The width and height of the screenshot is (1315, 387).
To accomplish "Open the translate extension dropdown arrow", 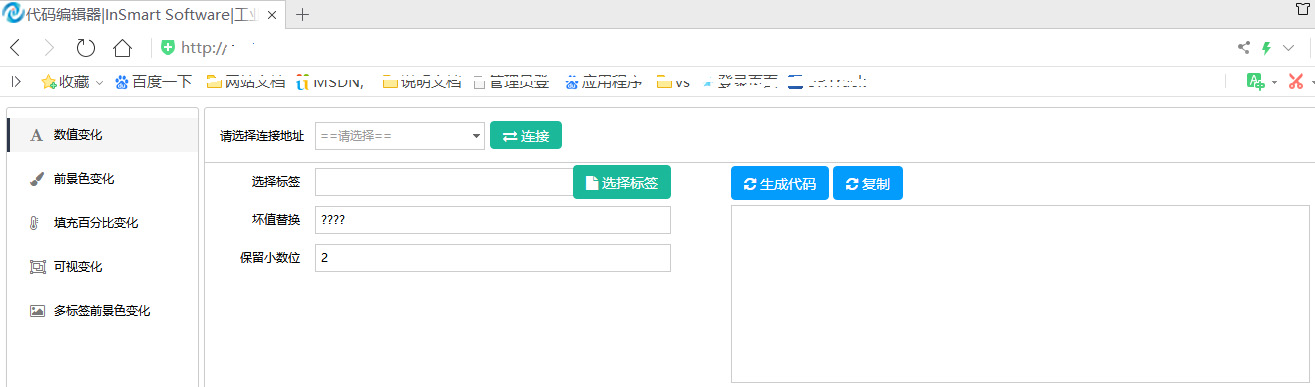I will tap(1274, 82).
